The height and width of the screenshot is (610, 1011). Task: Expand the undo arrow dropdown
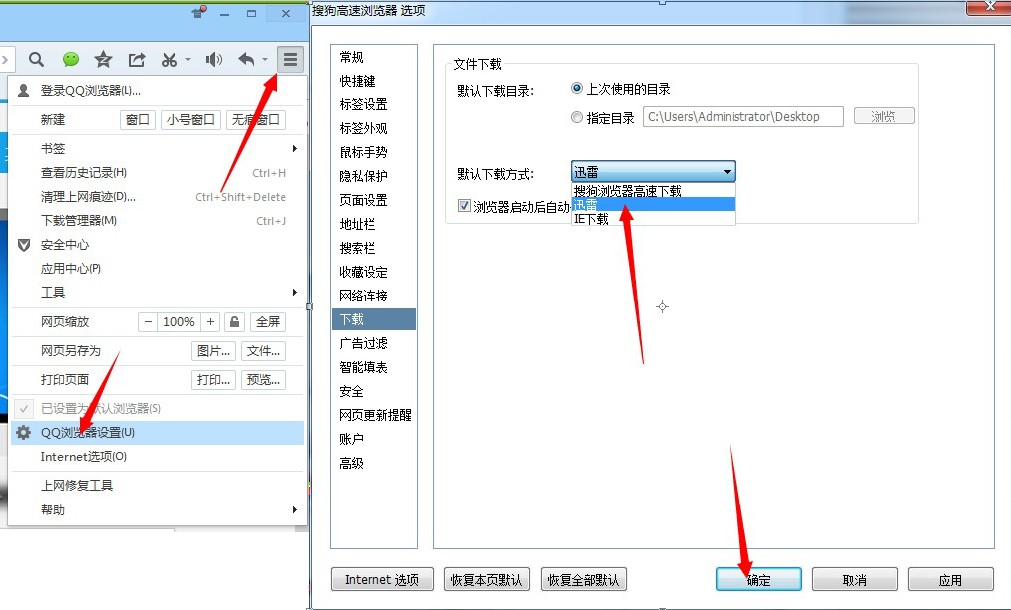[x=265, y=59]
